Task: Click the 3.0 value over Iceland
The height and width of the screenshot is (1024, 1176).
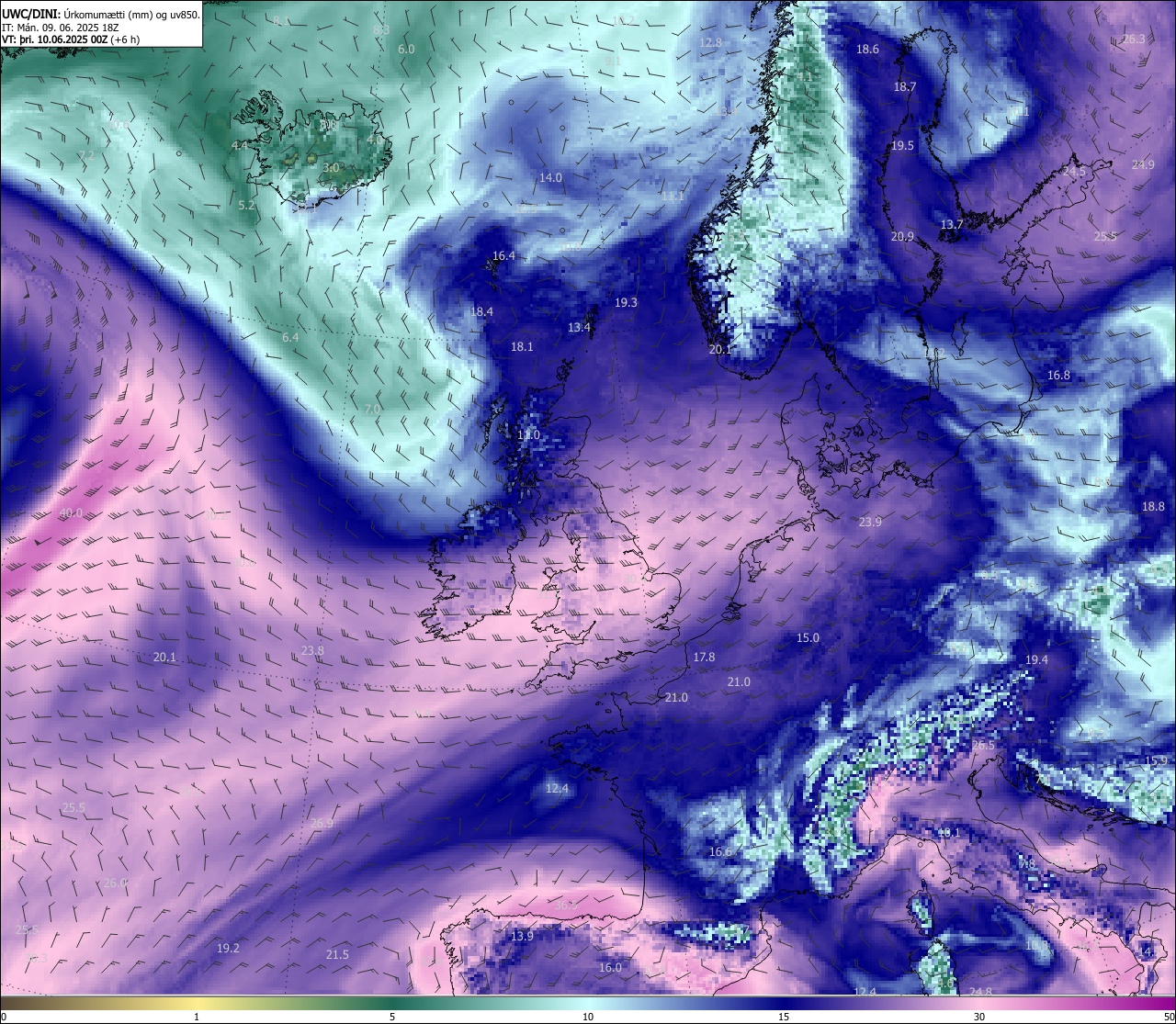Action: click(x=332, y=168)
